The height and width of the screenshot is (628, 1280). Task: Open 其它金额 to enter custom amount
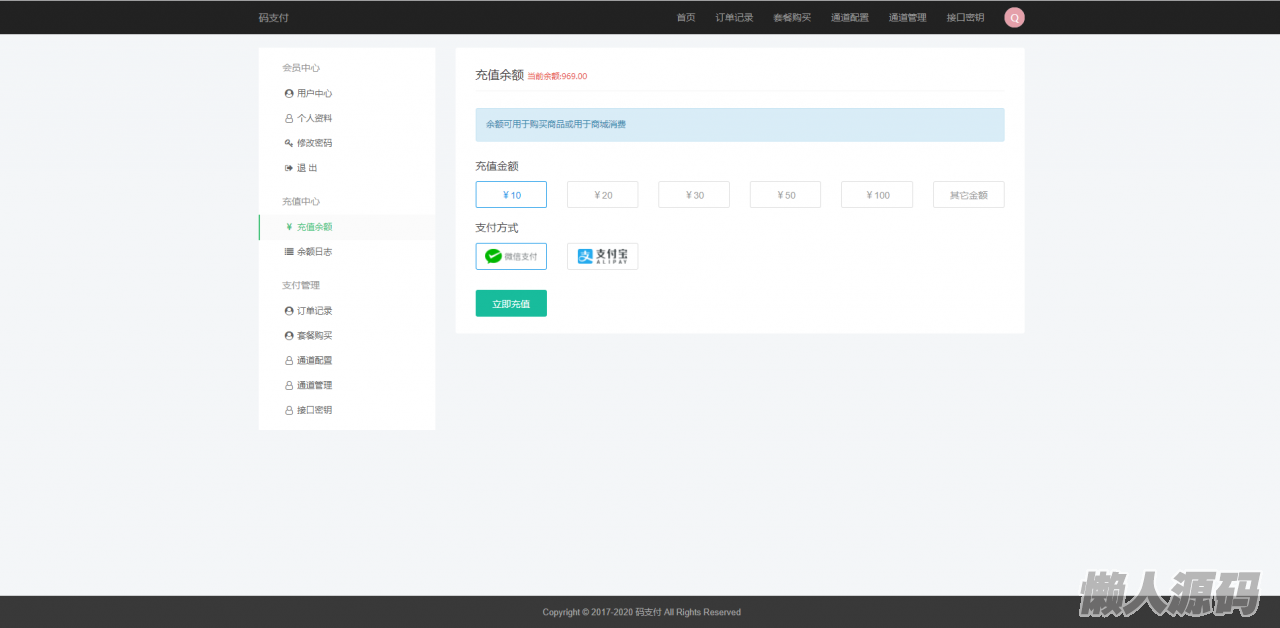968,195
